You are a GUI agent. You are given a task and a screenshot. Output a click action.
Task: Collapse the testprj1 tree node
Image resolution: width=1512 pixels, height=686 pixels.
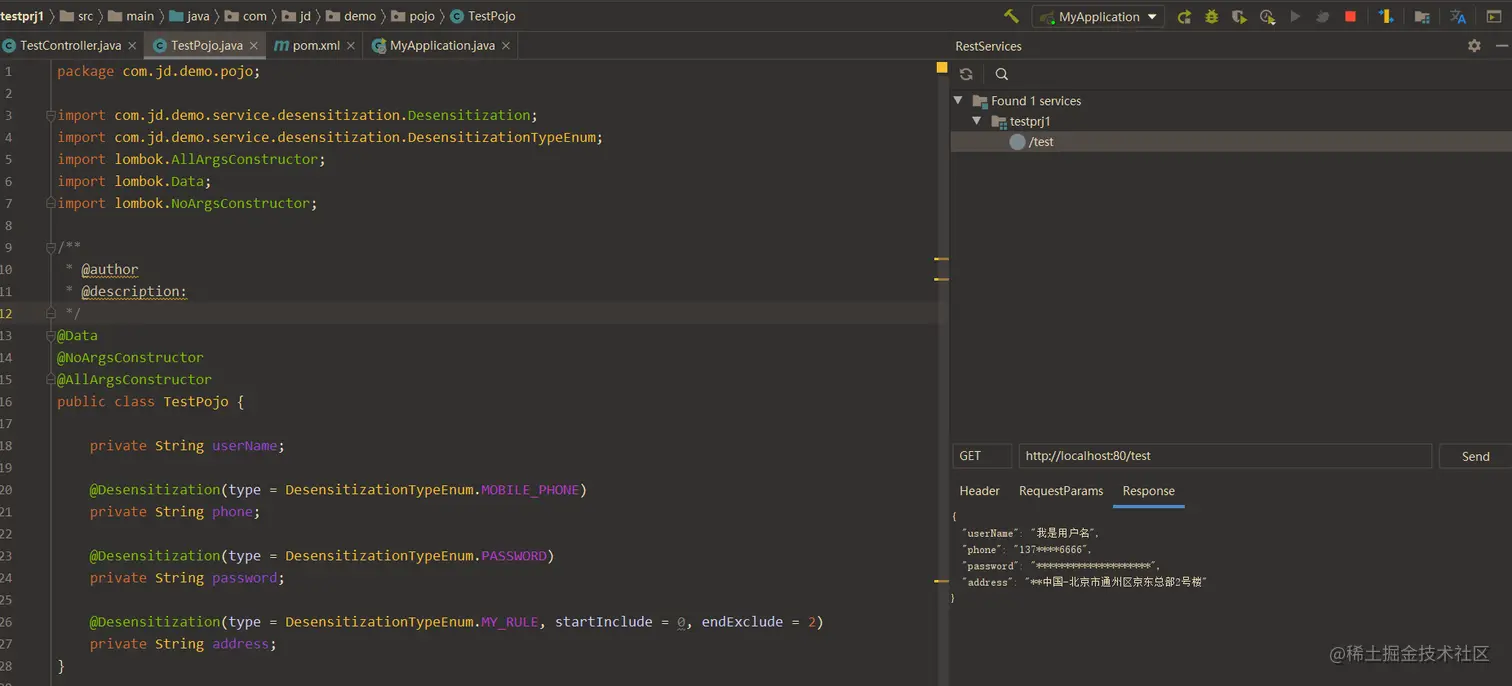point(977,121)
